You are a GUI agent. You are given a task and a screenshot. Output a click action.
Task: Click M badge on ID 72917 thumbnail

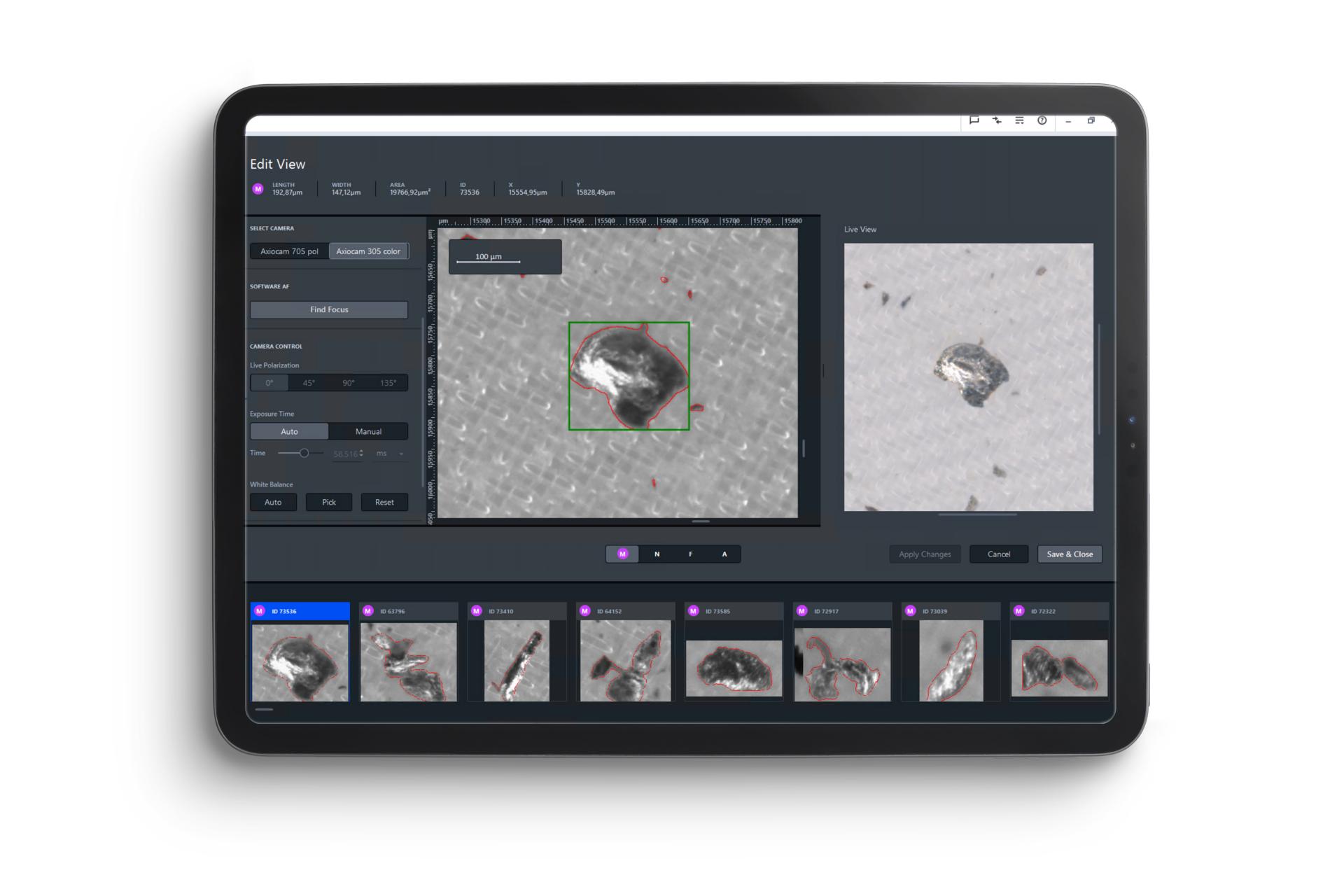802,611
